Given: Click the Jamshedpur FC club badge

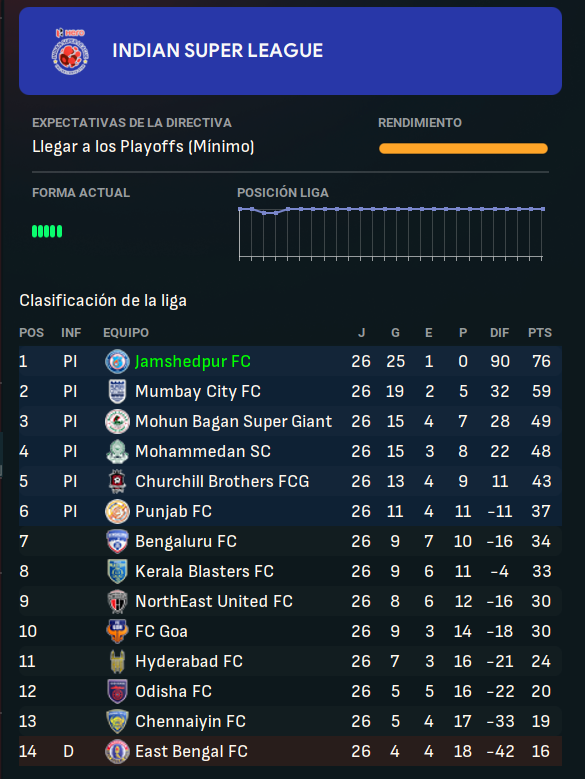Looking at the screenshot, I should coord(117,361).
